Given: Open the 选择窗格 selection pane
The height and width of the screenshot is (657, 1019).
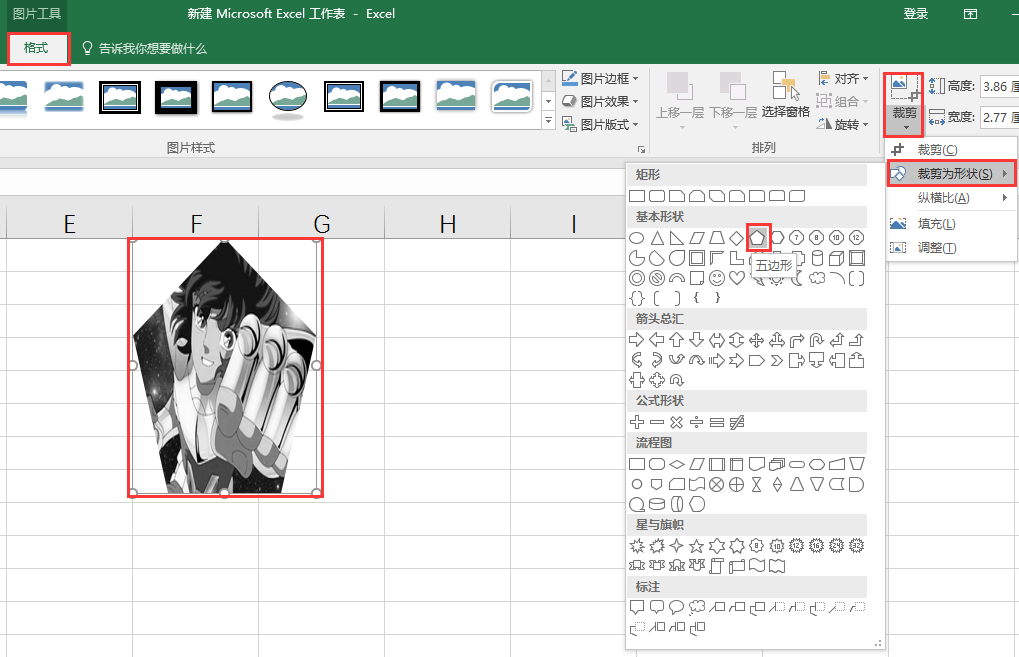Looking at the screenshot, I should tap(786, 95).
